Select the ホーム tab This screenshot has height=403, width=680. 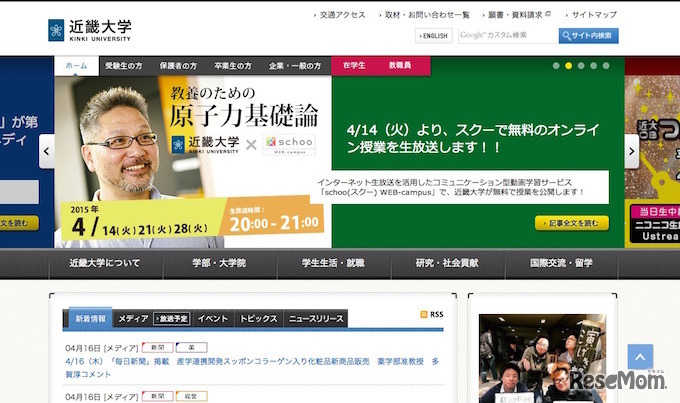[76, 66]
